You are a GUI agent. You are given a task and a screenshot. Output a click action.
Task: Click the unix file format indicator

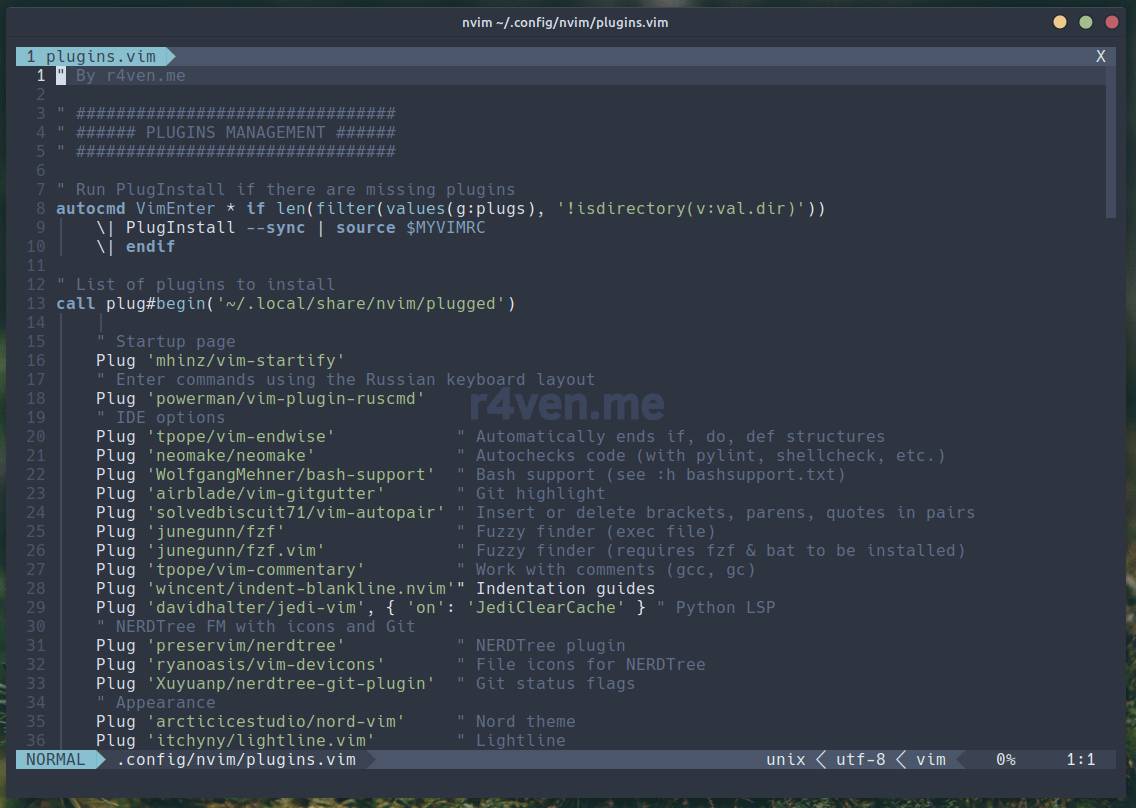785,759
